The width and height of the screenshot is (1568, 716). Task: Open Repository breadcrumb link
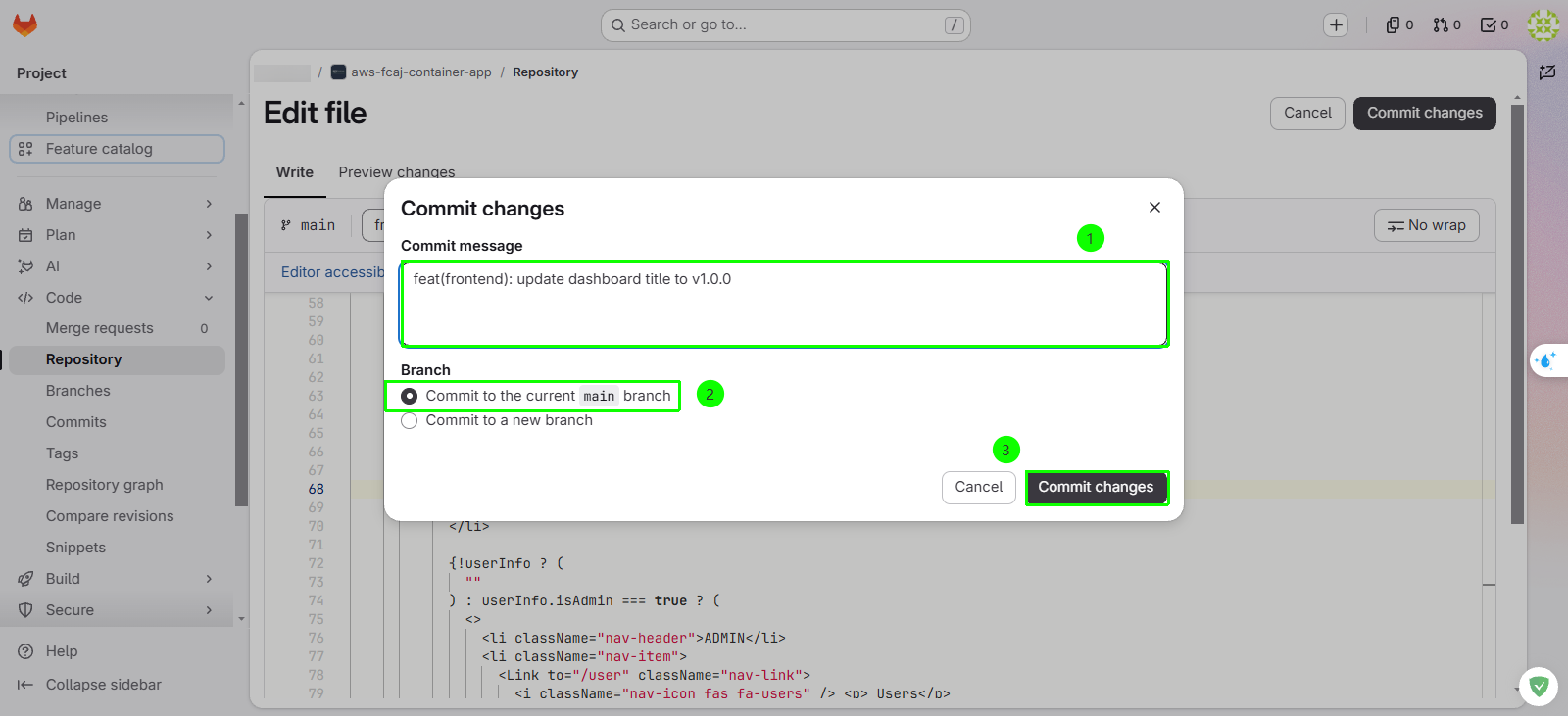pos(545,72)
